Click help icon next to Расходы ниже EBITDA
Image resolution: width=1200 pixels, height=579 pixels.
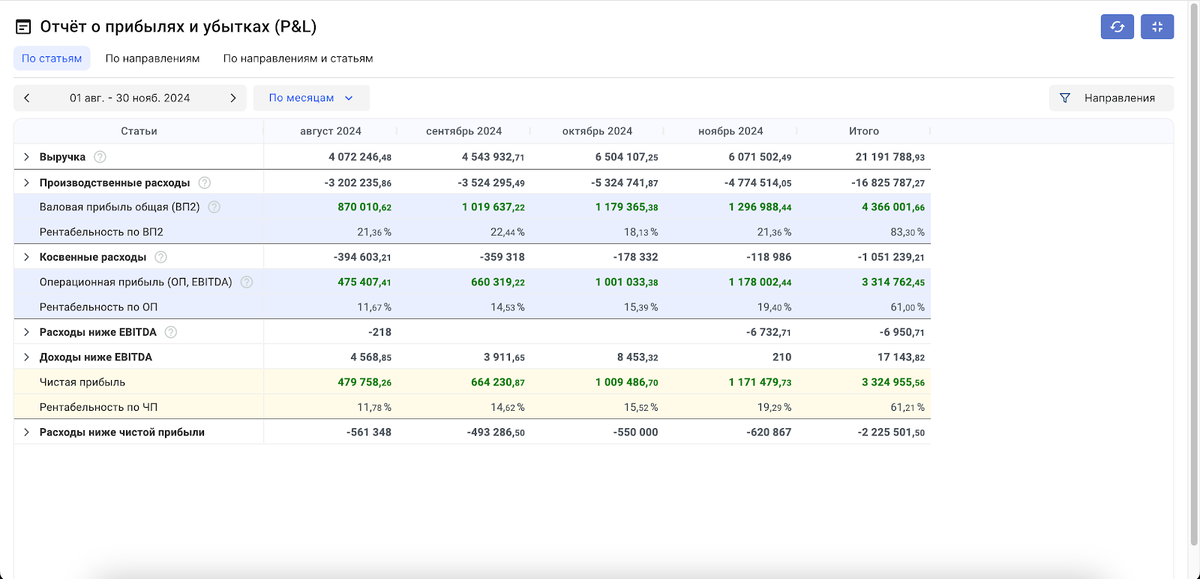point(171,332)
